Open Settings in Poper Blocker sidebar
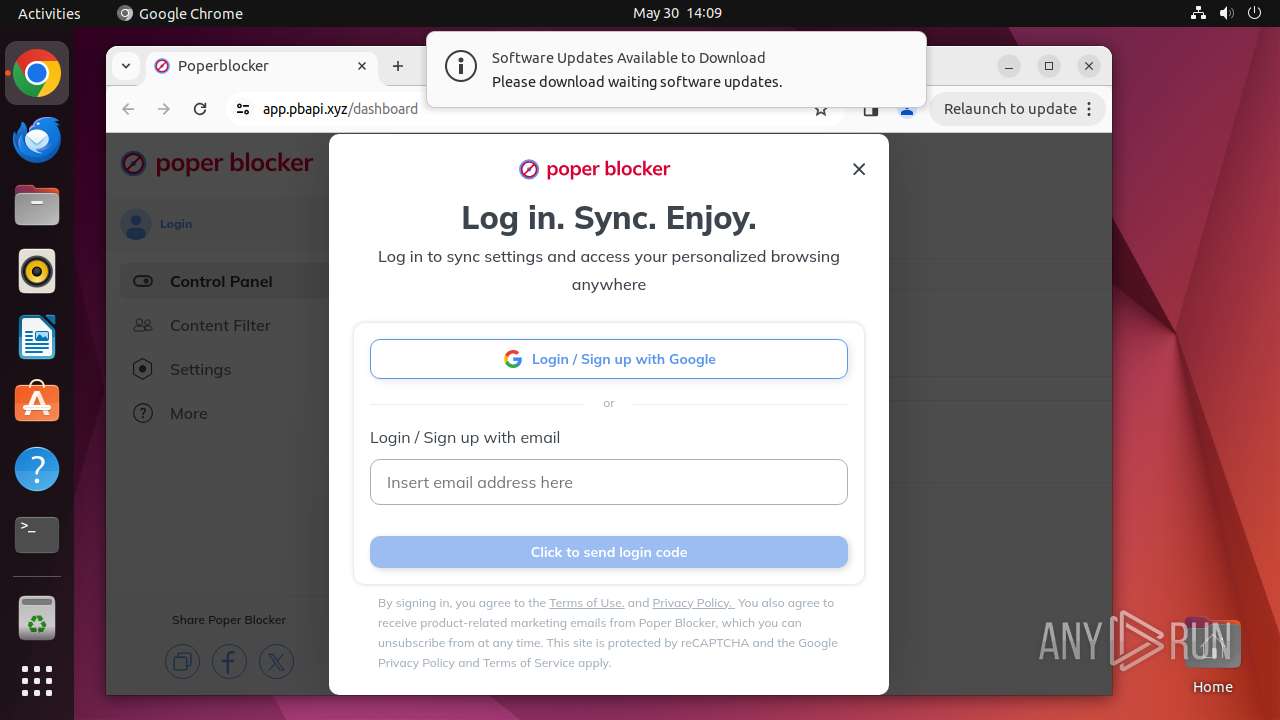The image size is (1280, 720). [x=200, y=369]
